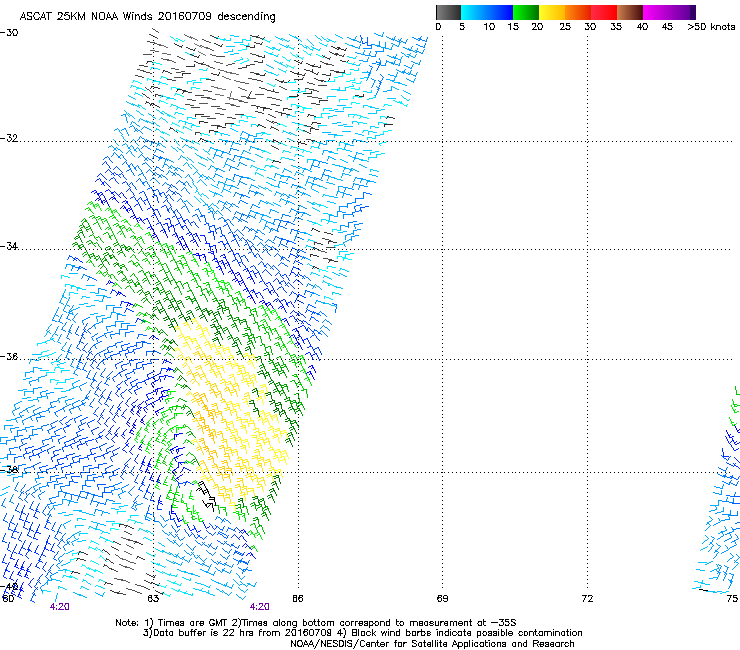Viewport: 740px width, 650px height.
Task: Click the latitude label -36
Action: pos(9,356)
